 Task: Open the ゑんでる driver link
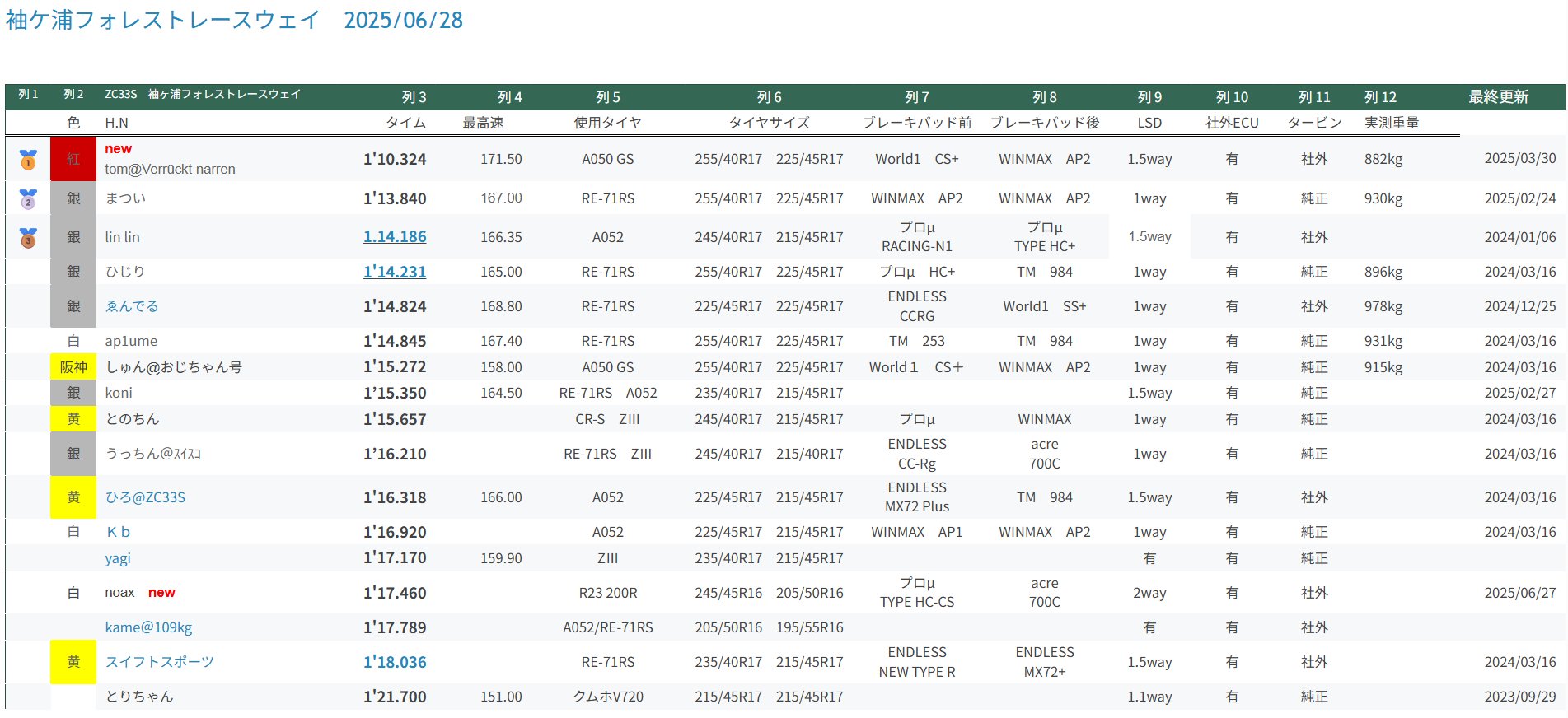click(132, 306)
